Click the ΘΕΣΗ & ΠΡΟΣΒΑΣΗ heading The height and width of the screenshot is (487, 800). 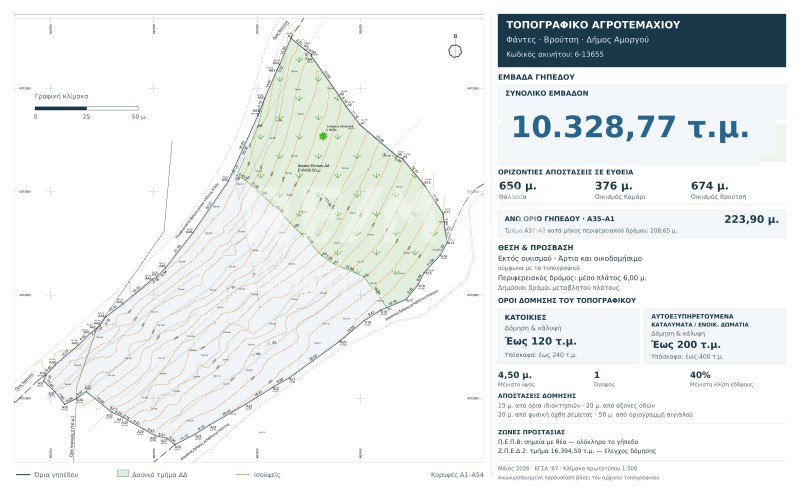coord(535,247)
